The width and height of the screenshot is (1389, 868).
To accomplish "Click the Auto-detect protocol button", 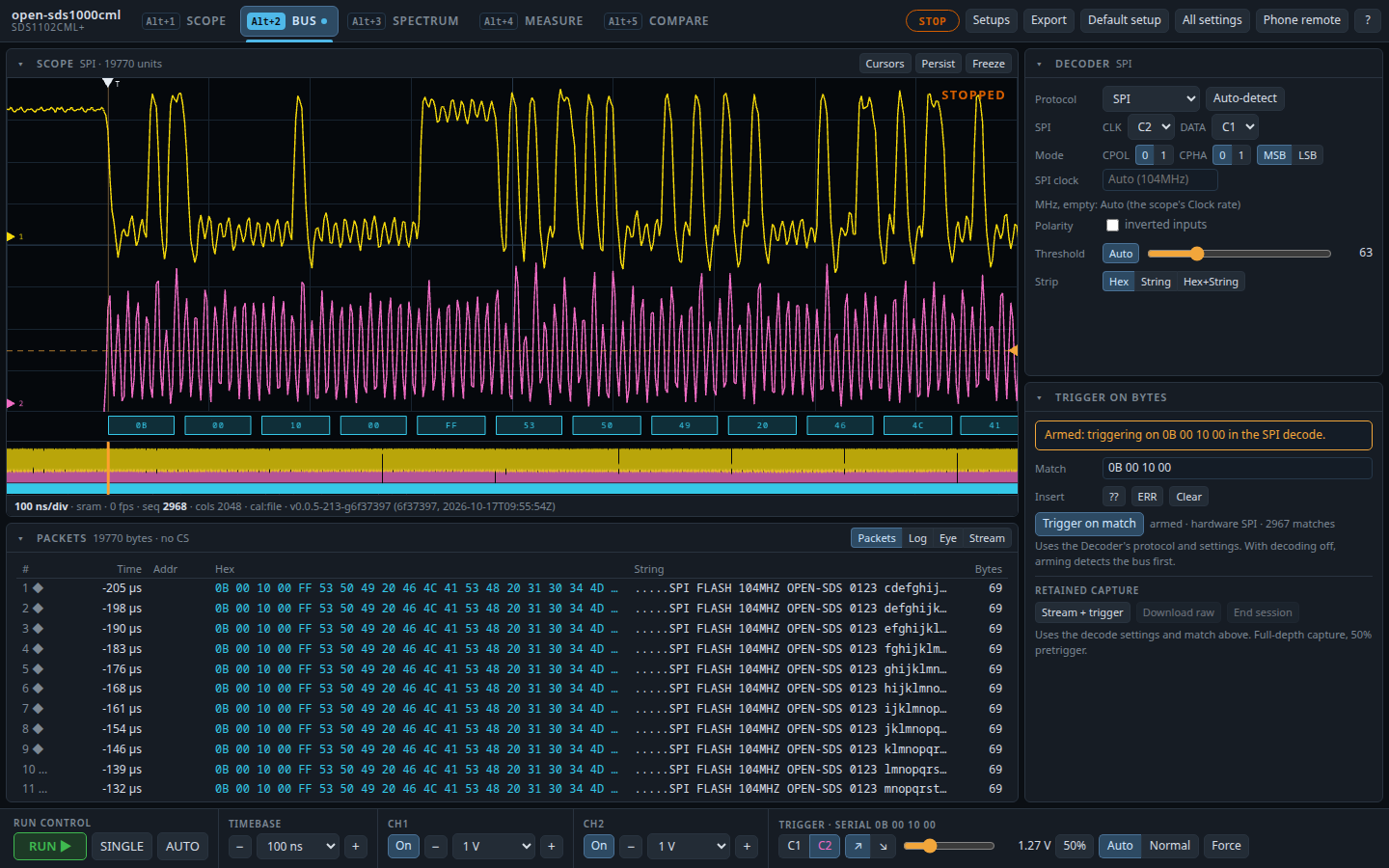I will click(x=1244, y=98).
